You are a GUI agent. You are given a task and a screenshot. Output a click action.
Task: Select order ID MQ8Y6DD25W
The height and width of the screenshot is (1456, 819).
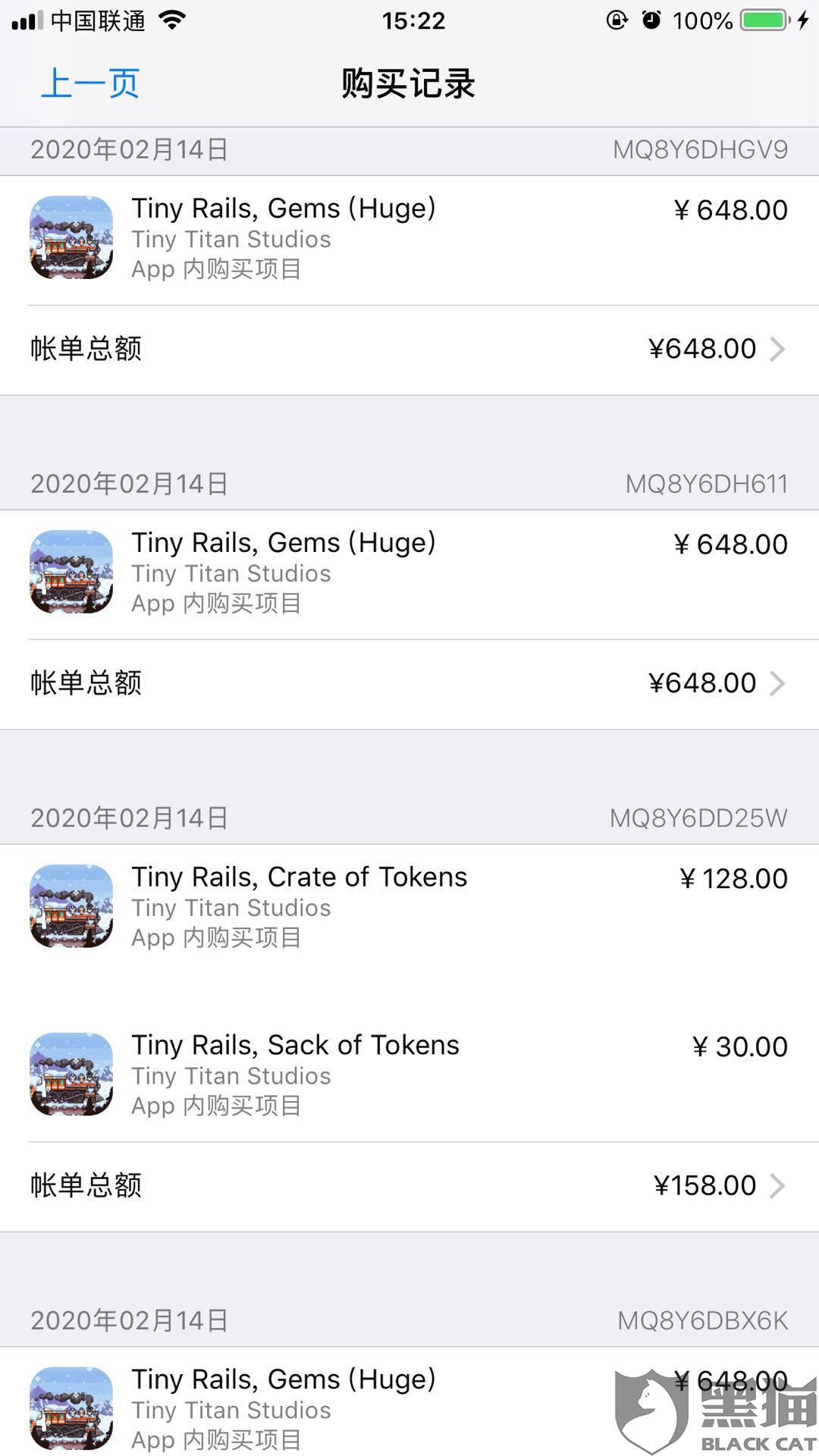(698, 818)
